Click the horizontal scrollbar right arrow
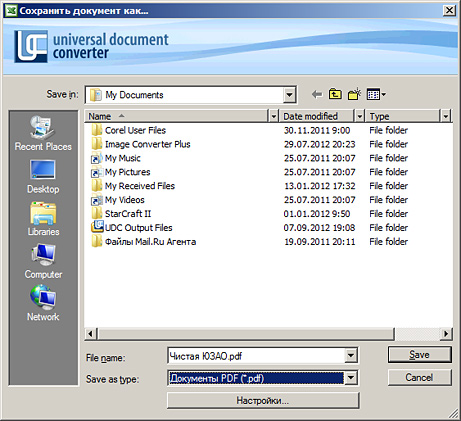This screenshot has width=461, height=421. pyautogui.click(x=446, y=333)
